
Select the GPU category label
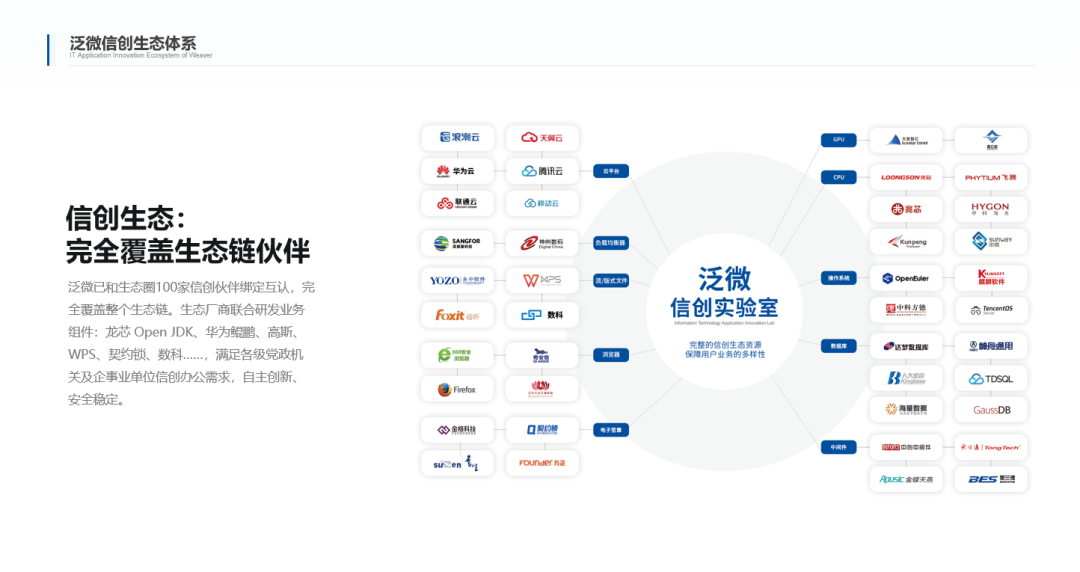[x=838, y=140]
